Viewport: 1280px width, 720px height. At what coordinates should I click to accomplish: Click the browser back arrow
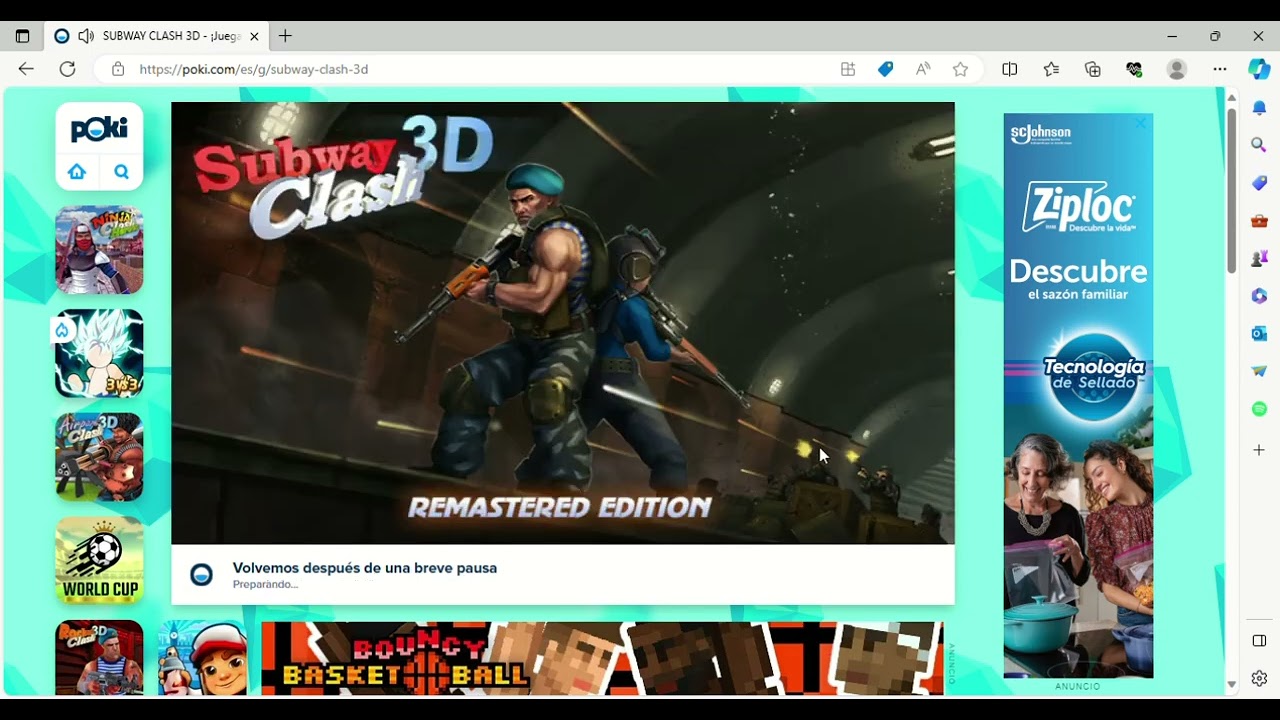26,69
